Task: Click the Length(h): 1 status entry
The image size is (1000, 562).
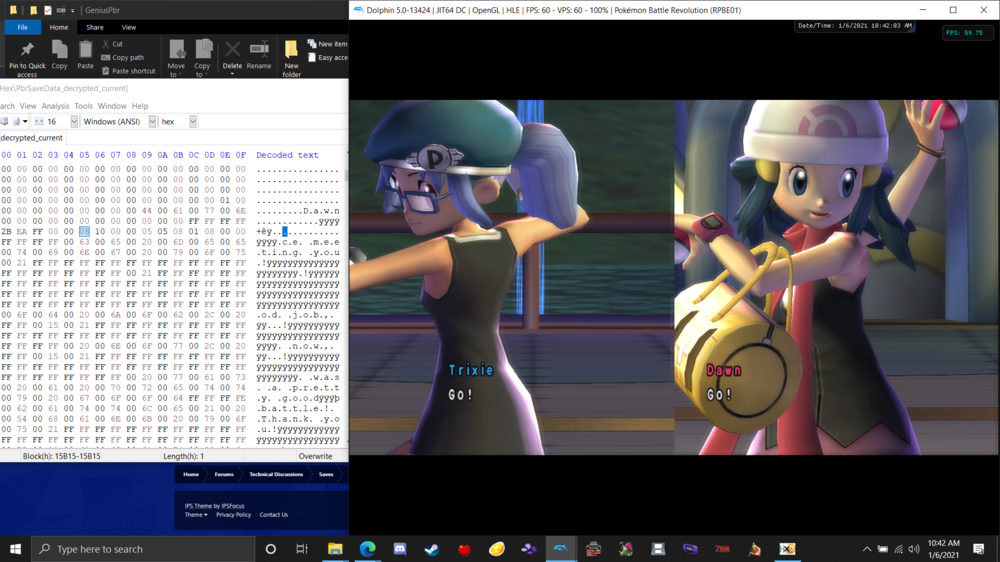Action: tap(184, 456)
